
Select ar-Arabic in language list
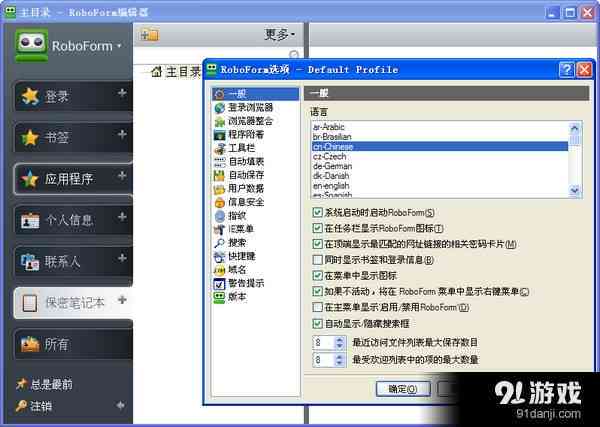439,127
